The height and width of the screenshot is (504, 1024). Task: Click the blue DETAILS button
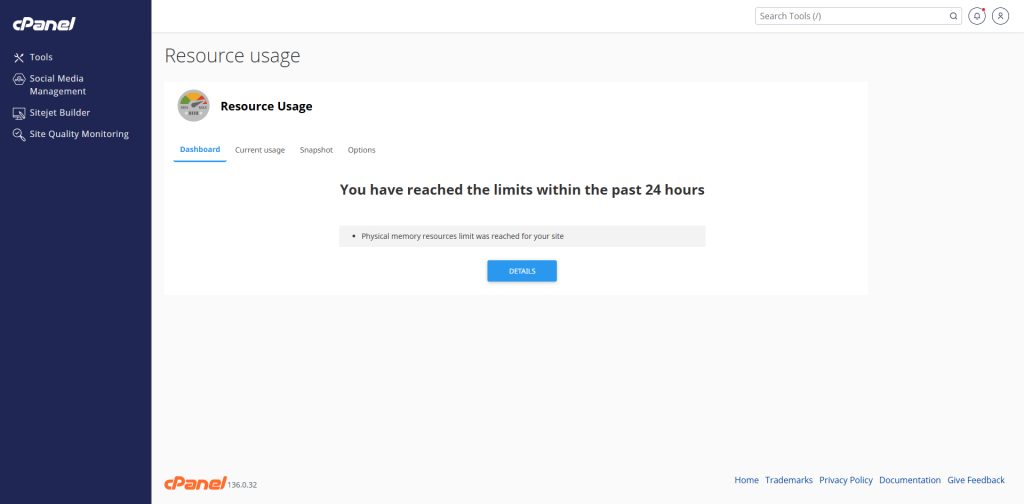[522, 271]
